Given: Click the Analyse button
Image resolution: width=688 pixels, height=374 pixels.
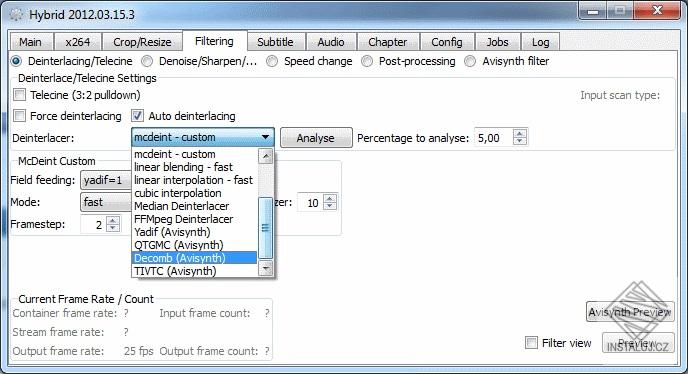Looking at the screenshot, I should (x=316, y=138).
